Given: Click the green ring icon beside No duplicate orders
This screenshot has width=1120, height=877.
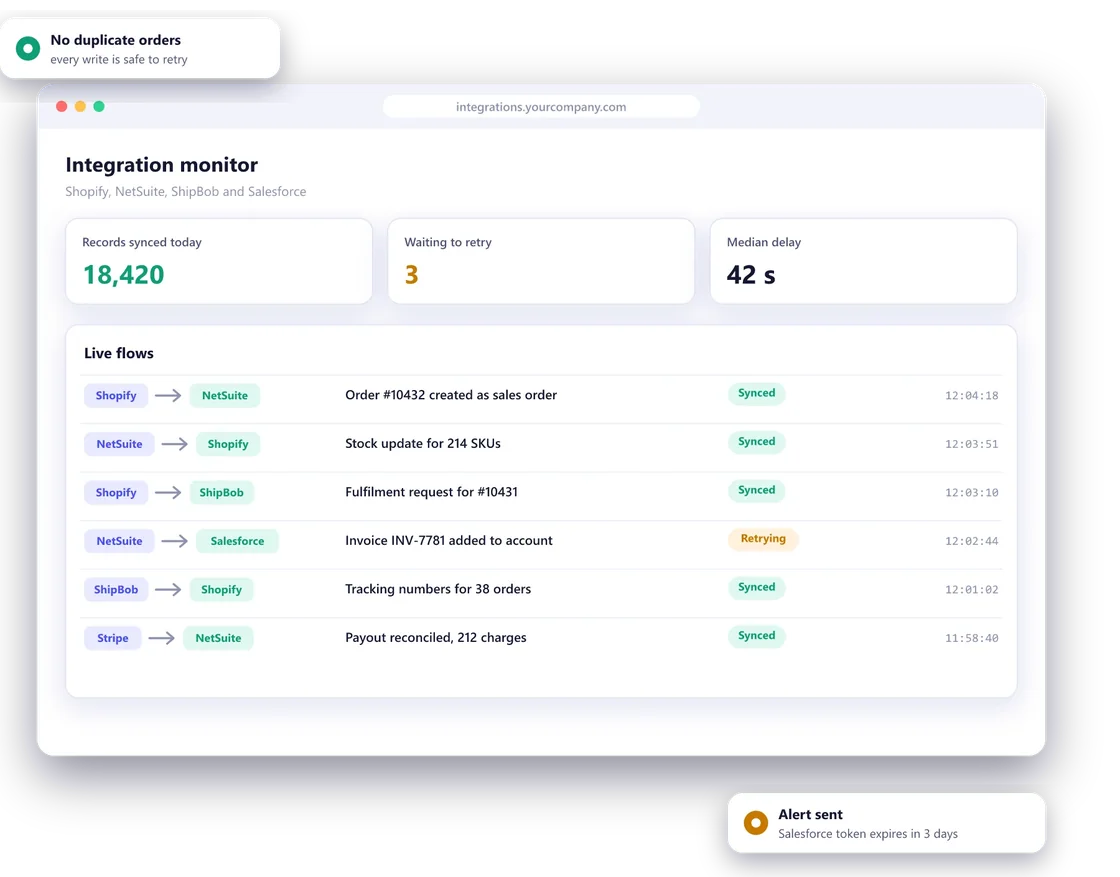Looking at the screenshot, I should [28, 49].
